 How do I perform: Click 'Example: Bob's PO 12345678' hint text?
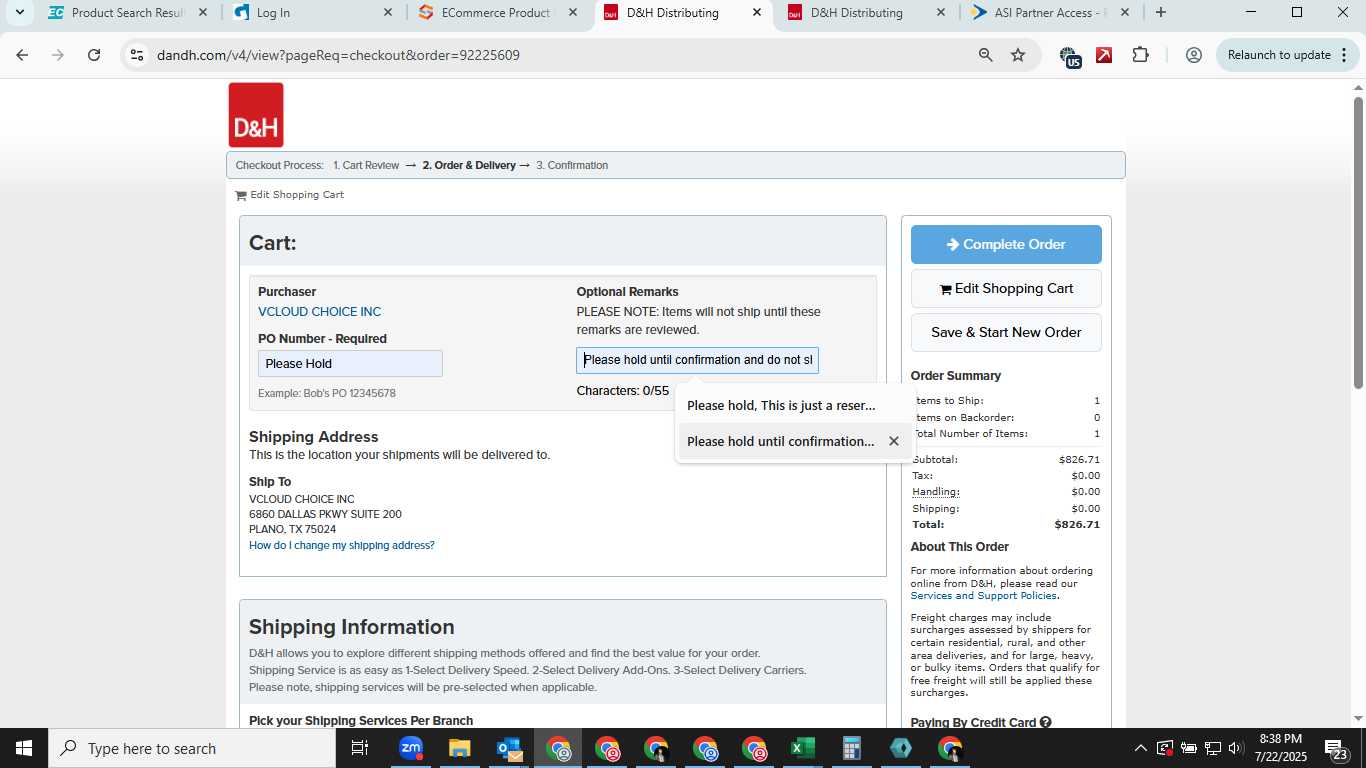pos(327,393)
